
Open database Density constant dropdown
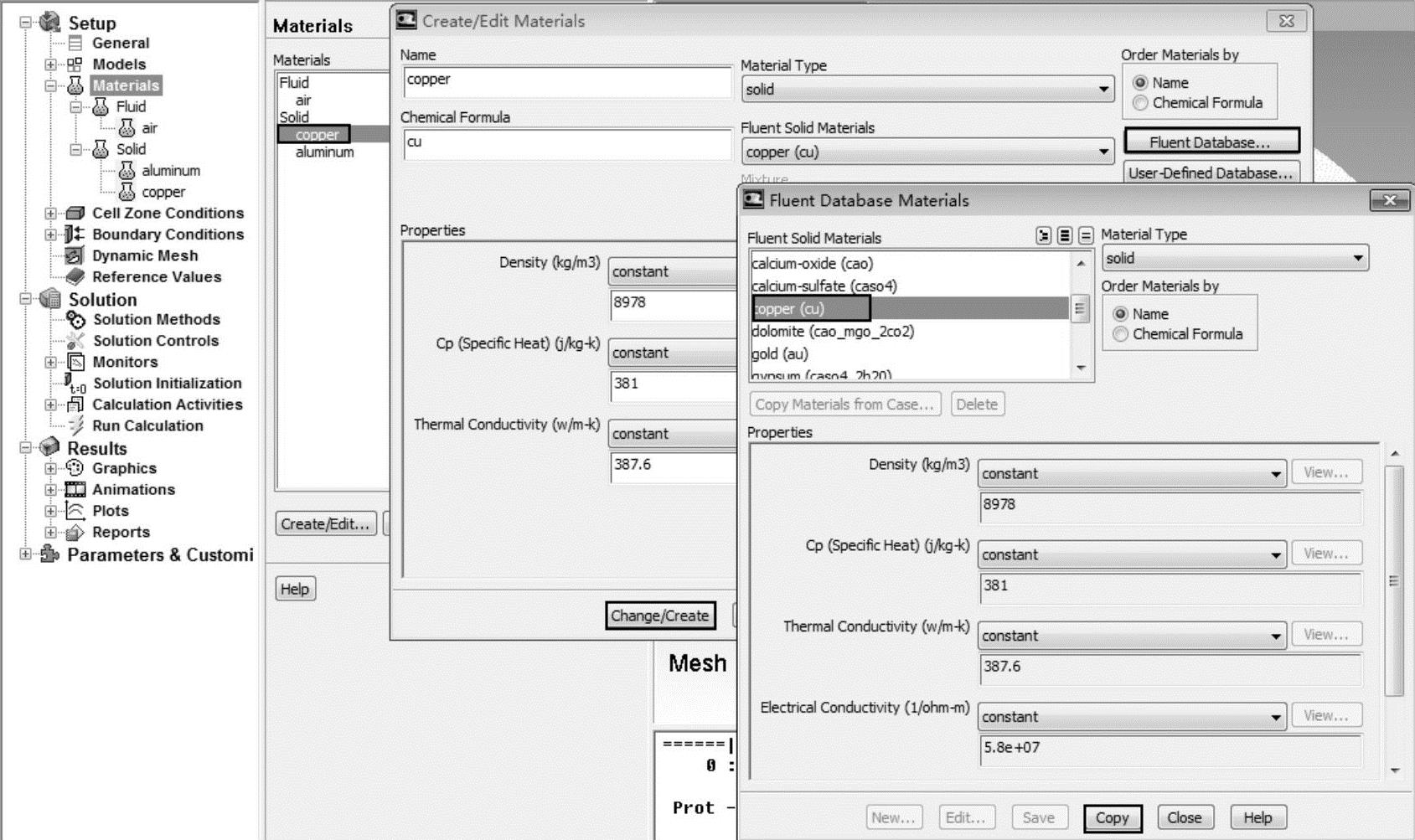tap(1132, 473)
